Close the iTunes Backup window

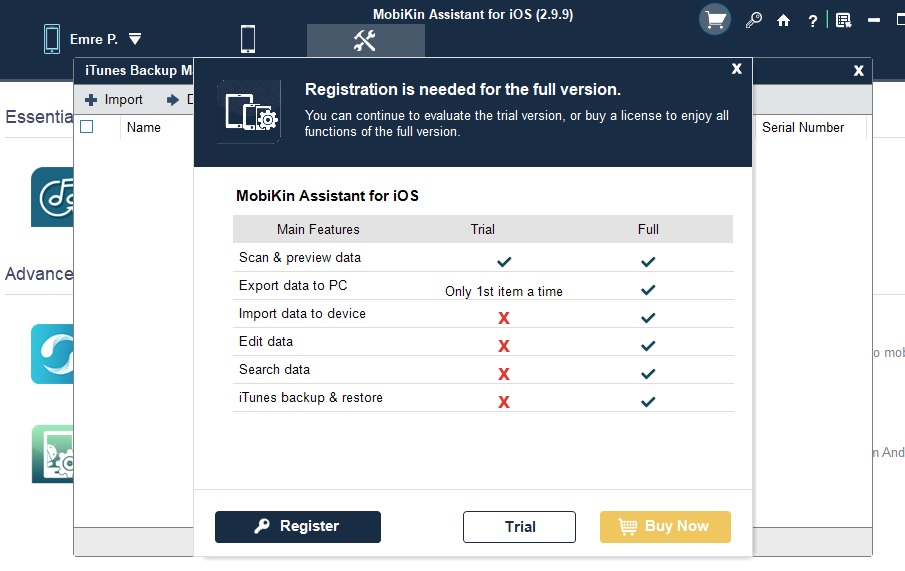(859, 70)
